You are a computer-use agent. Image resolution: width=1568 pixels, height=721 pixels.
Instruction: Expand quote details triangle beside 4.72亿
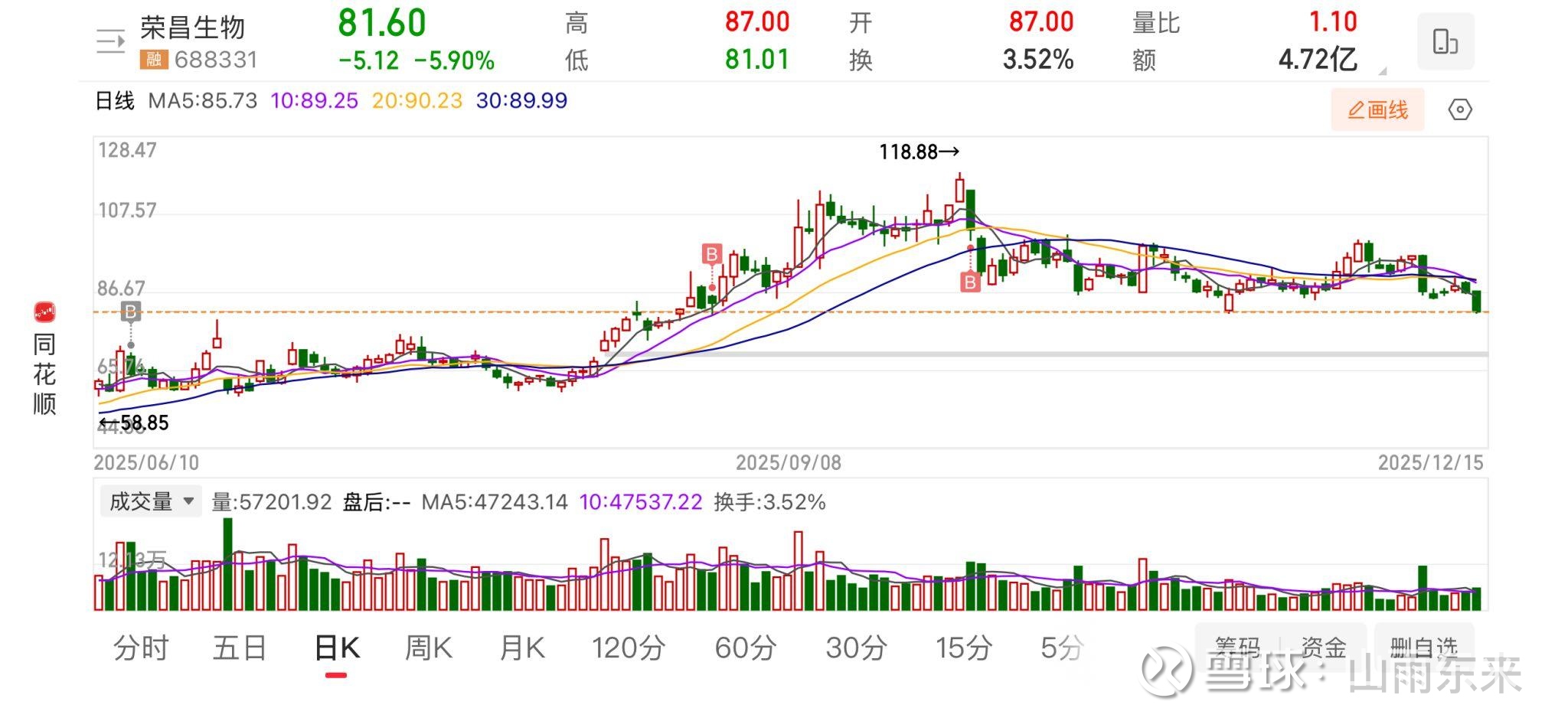point(1382,71)
